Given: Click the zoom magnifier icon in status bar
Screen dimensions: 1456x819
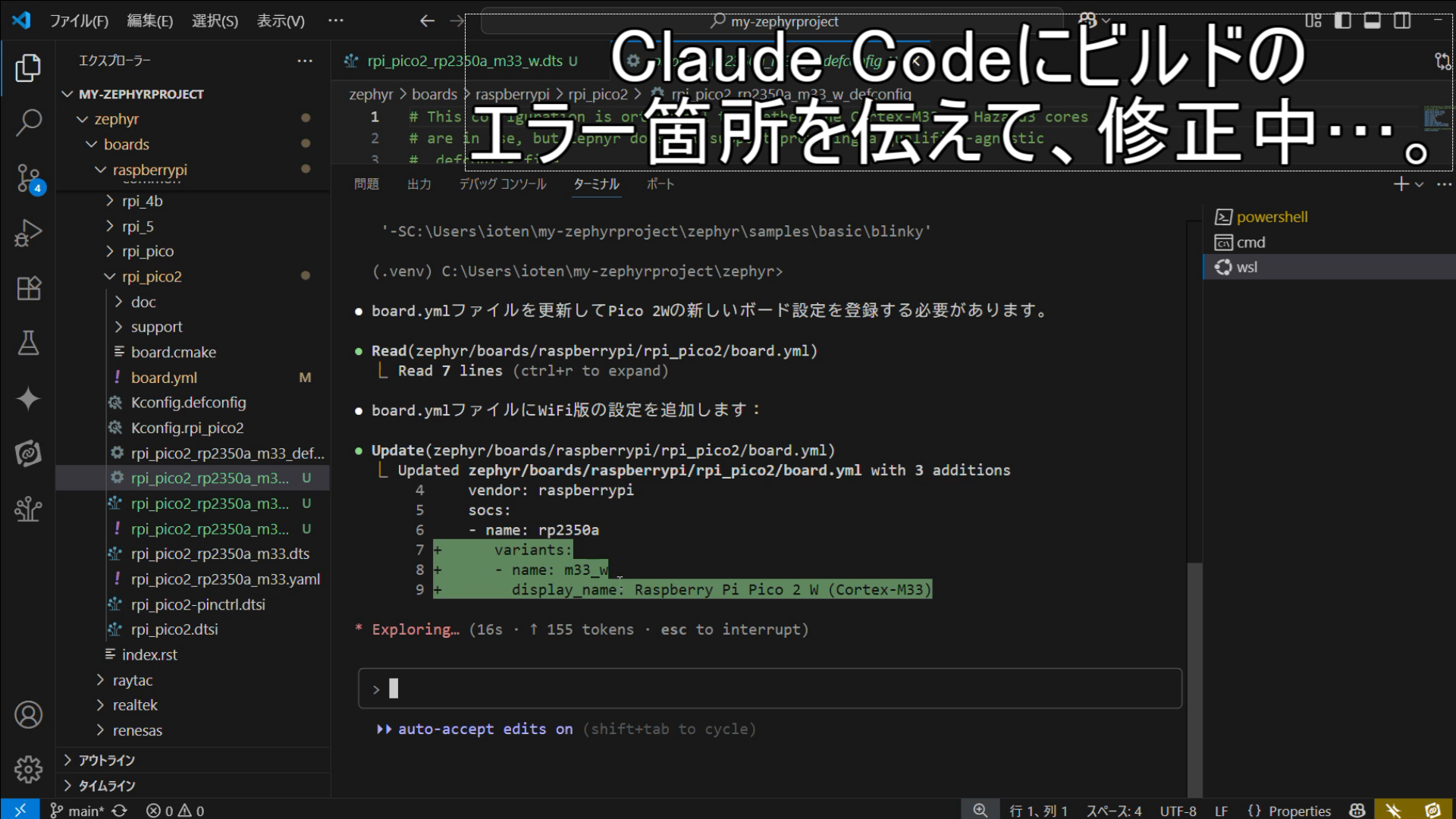Looking at the screenshot, I should pyautogui.click(x=980, y=811).
